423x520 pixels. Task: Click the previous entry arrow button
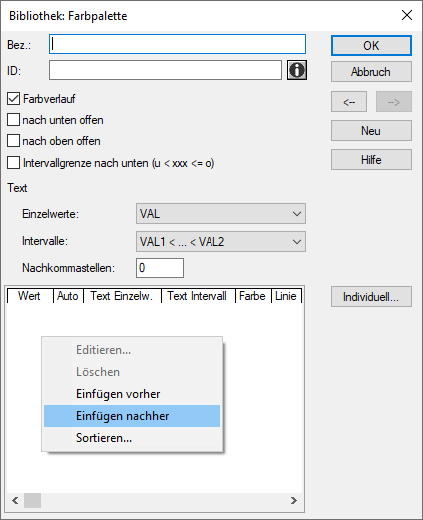(349, 102)
